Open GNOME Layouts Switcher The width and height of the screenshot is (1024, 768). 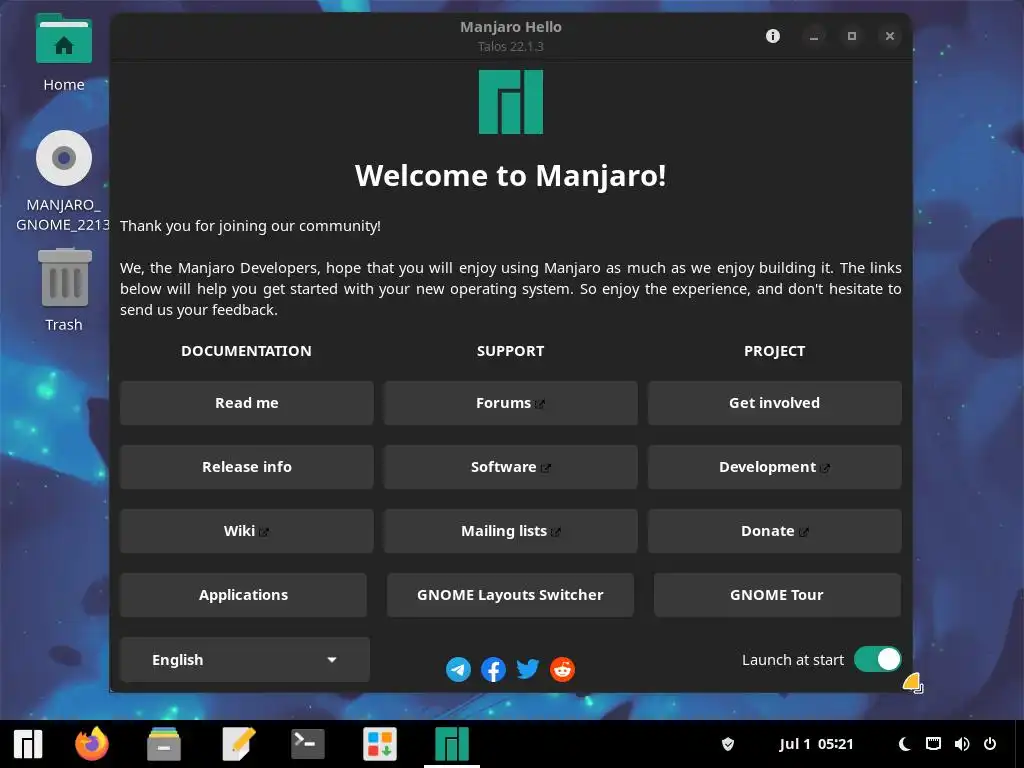(x=511, y=595)
